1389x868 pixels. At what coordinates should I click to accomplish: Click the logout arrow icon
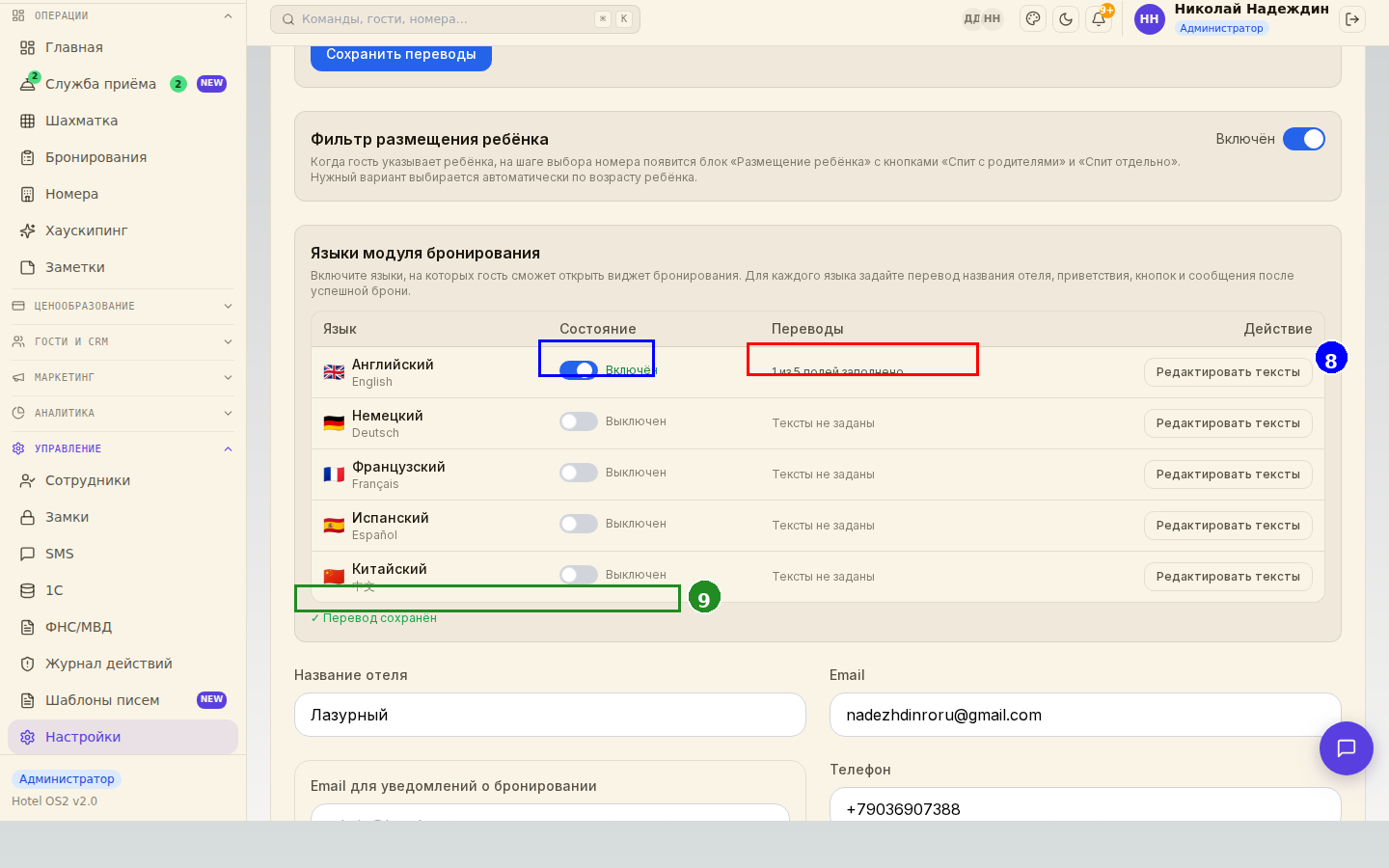point(1352,18)
